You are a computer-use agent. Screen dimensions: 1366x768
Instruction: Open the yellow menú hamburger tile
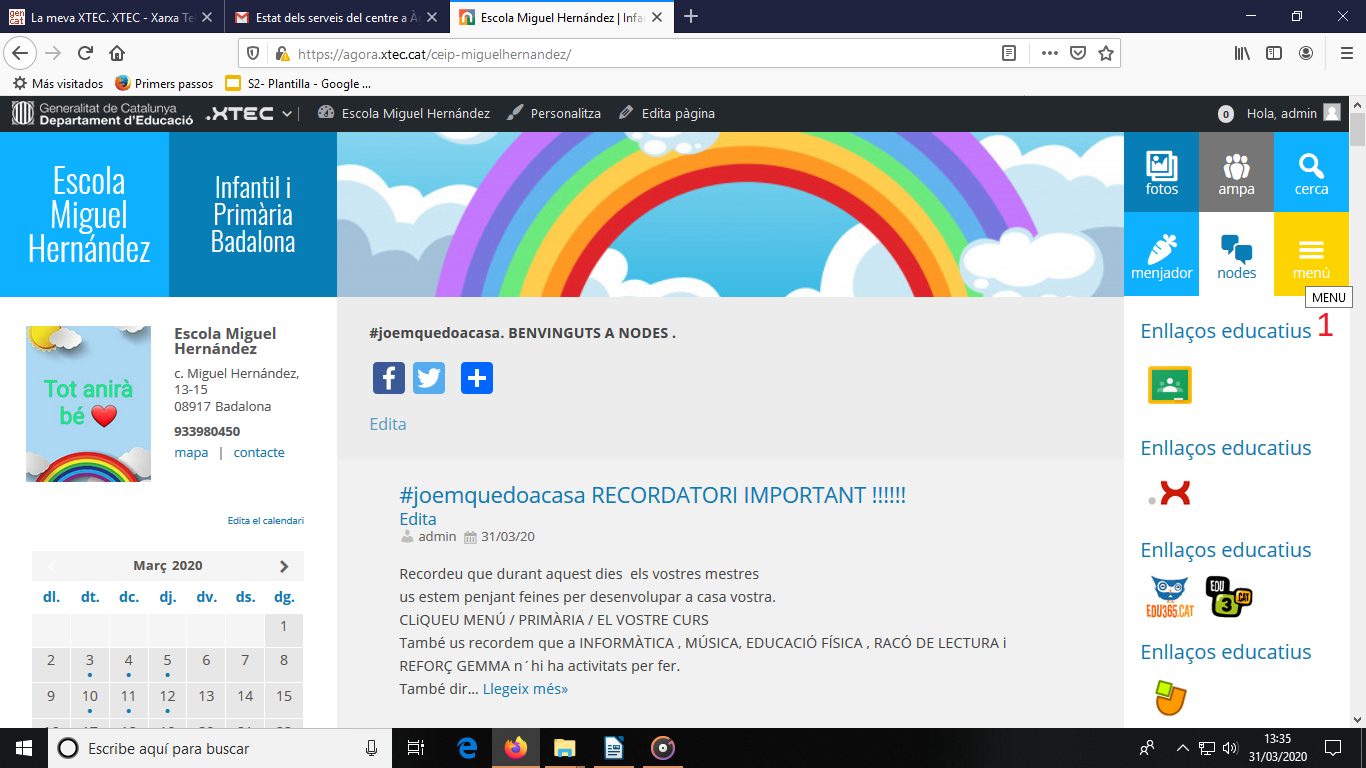pos(1311,255)
